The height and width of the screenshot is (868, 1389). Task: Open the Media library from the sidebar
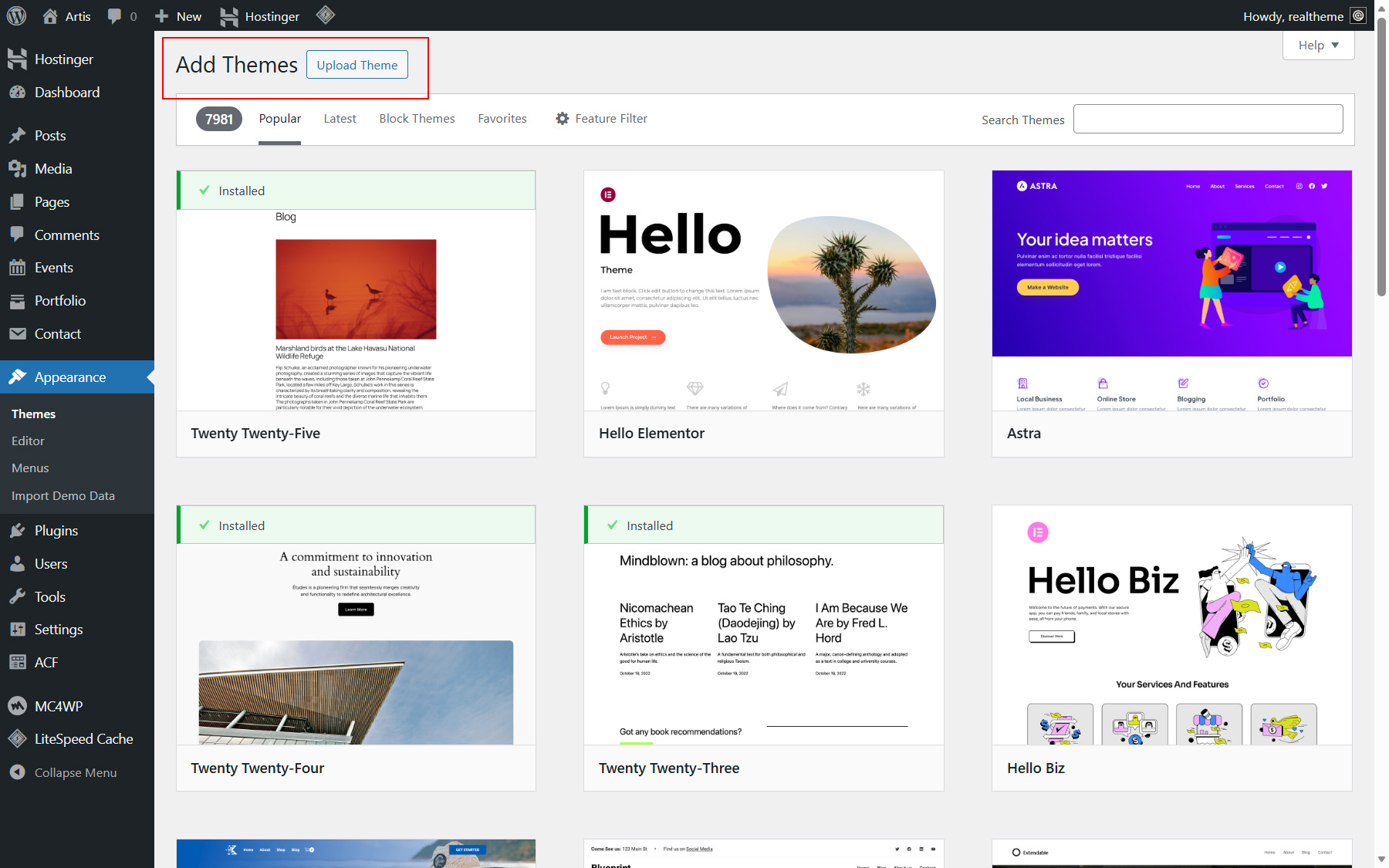click(52, 169)
